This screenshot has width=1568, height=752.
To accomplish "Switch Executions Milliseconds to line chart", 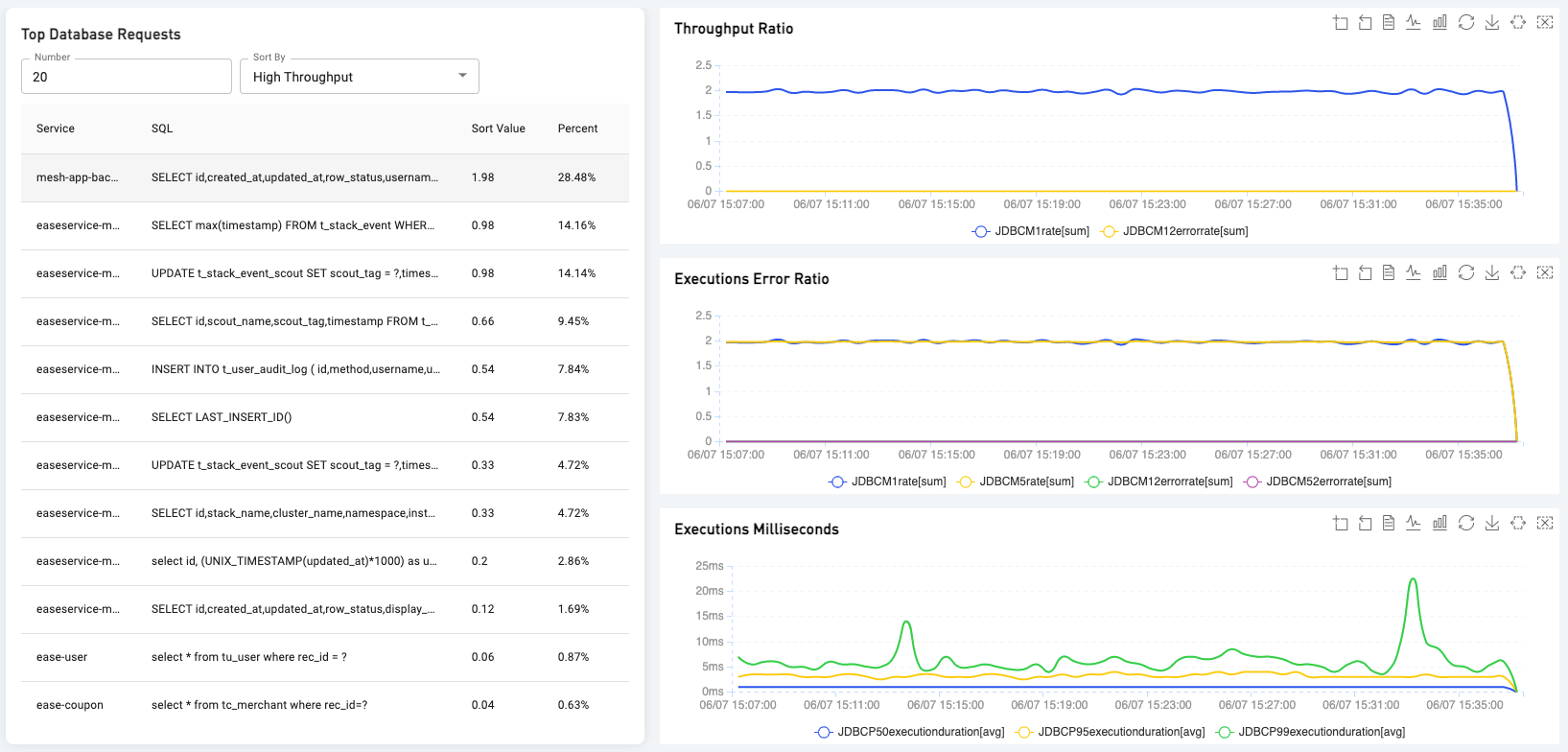I will [1414, 523].
